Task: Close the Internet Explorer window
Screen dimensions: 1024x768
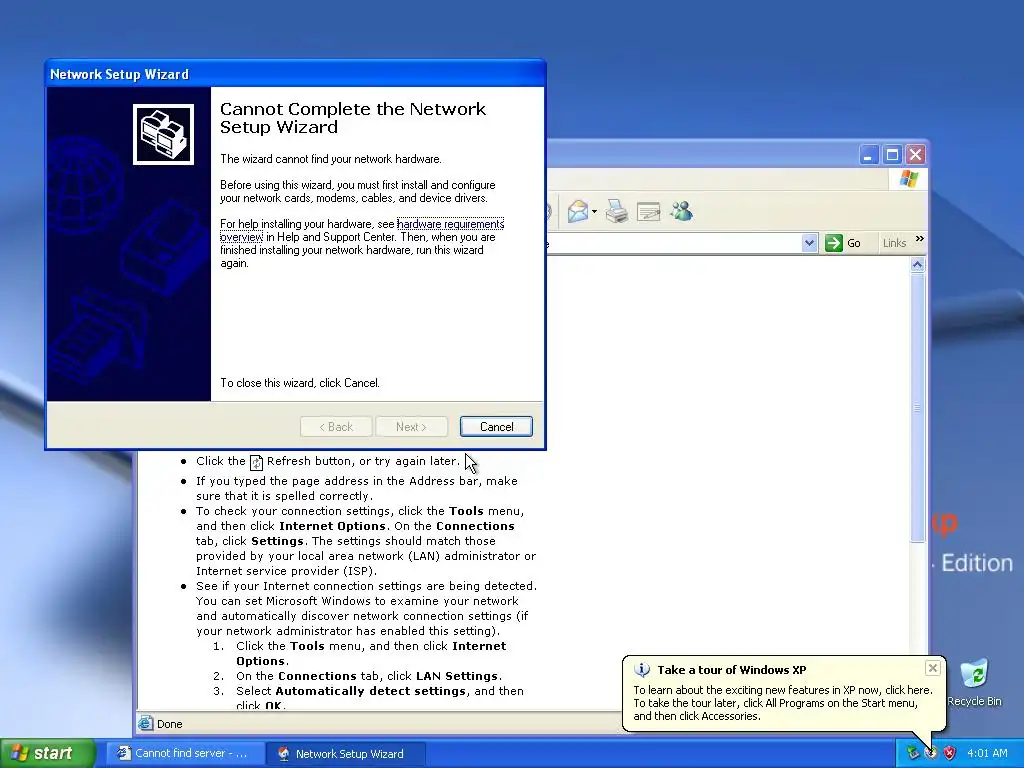Action: (x=916, y=155)
